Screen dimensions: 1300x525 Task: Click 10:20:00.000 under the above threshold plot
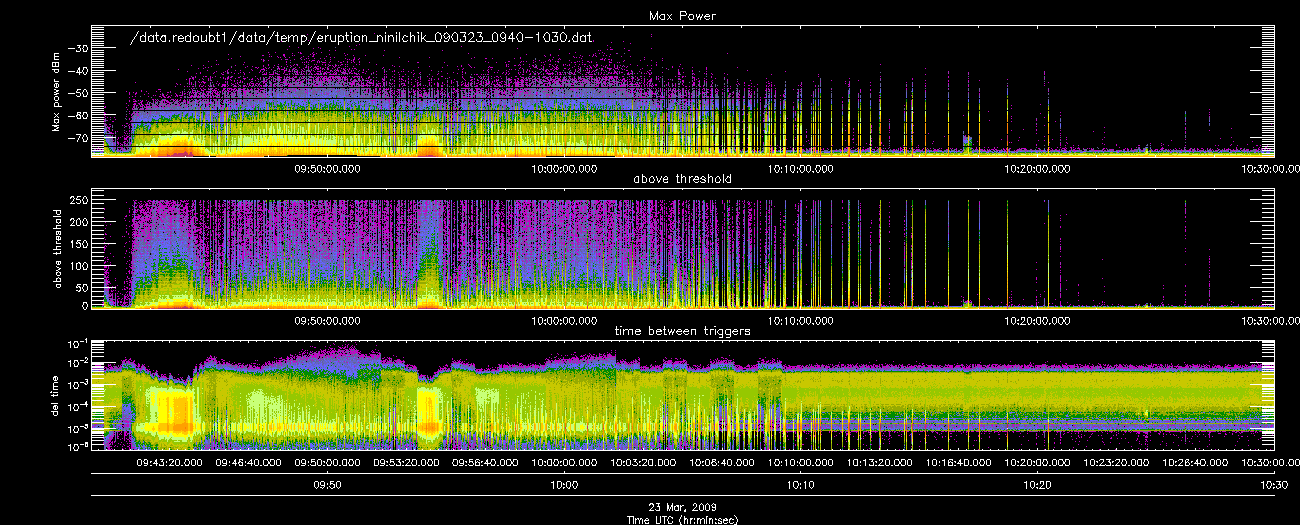1037,321
